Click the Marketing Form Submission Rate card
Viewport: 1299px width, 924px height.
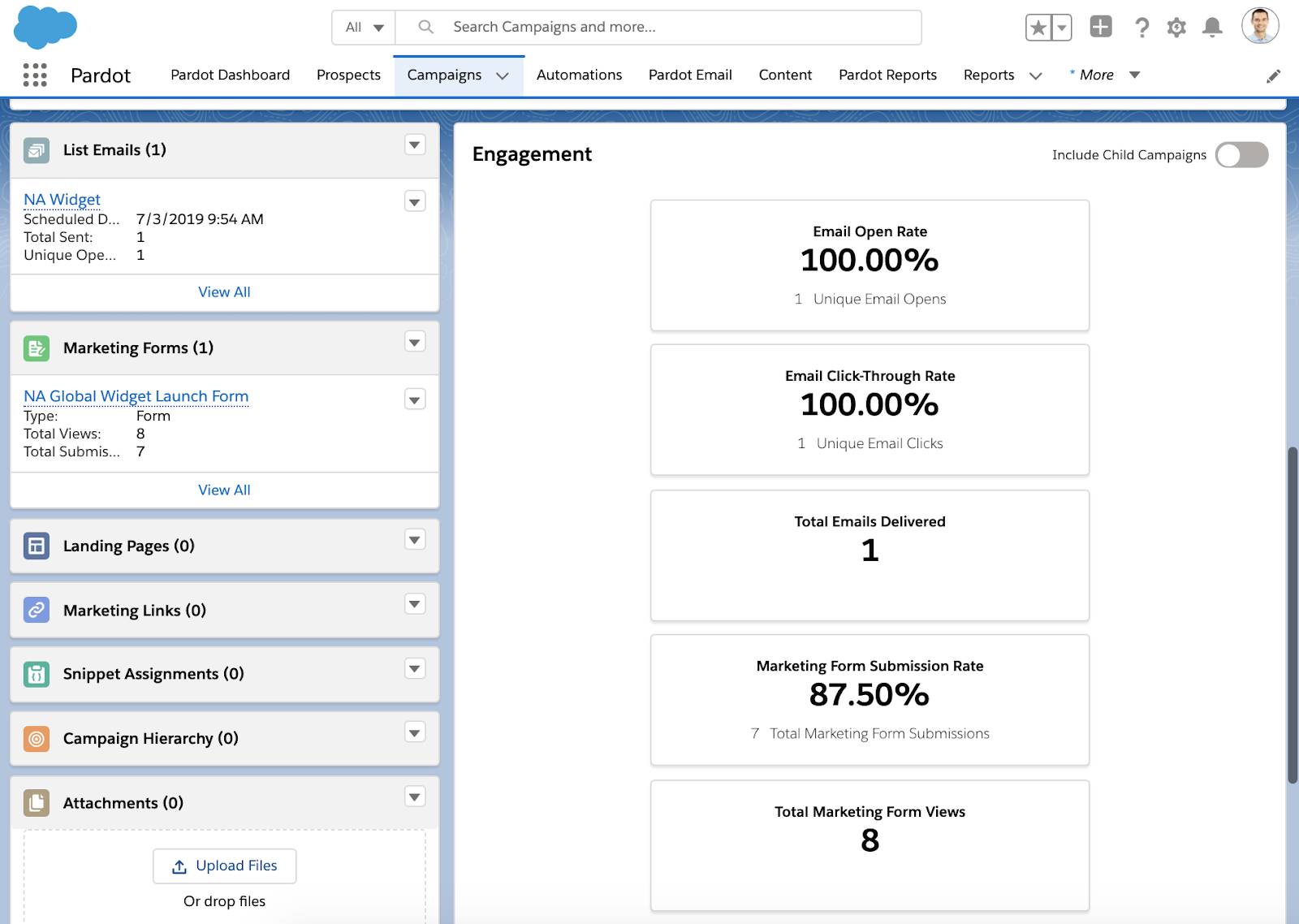pos(870,700)
